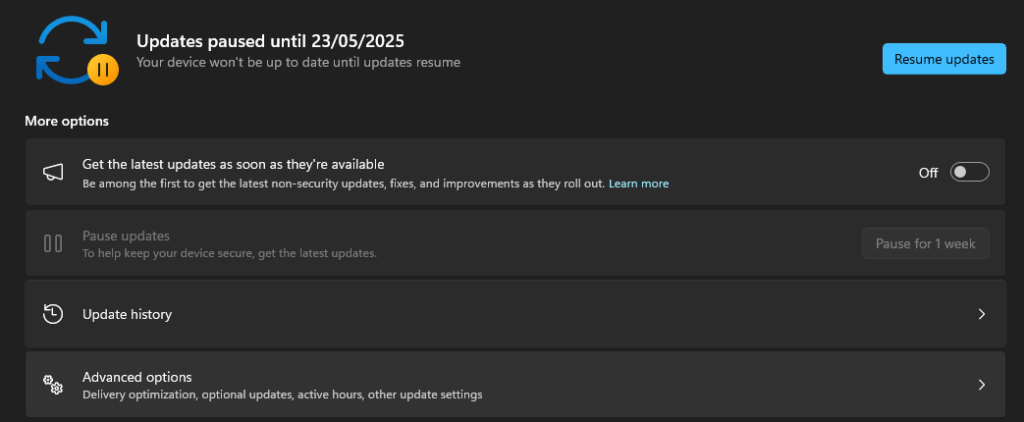This screenshot has width=1024, height=422.
Task: Click the megaphone icon beside latest updates
Action: click(x=53, y=172)
